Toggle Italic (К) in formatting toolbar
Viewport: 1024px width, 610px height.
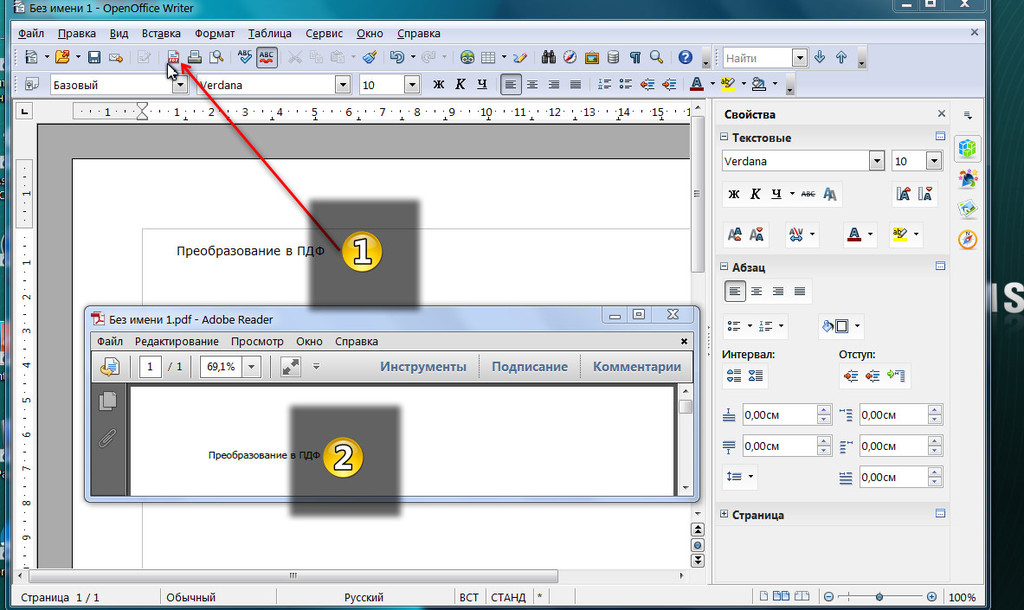460,84
